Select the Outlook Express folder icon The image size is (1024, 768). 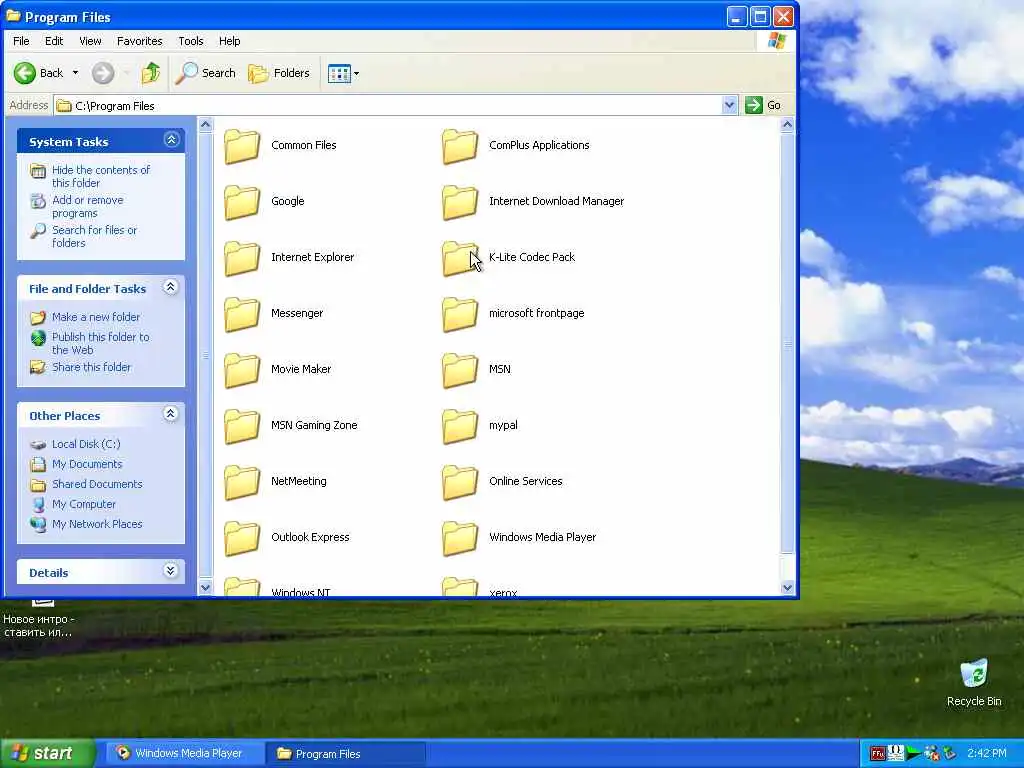coord(242,539)
